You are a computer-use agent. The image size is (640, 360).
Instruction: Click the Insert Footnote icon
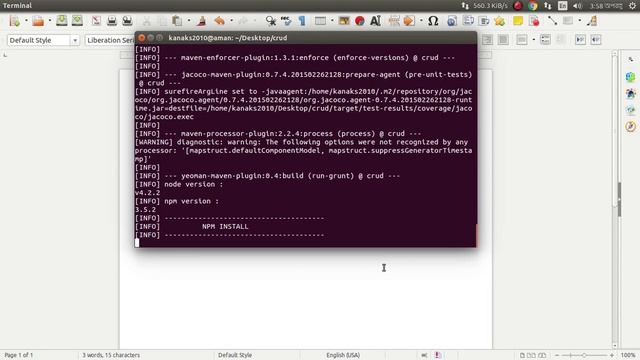pos(468,20)
